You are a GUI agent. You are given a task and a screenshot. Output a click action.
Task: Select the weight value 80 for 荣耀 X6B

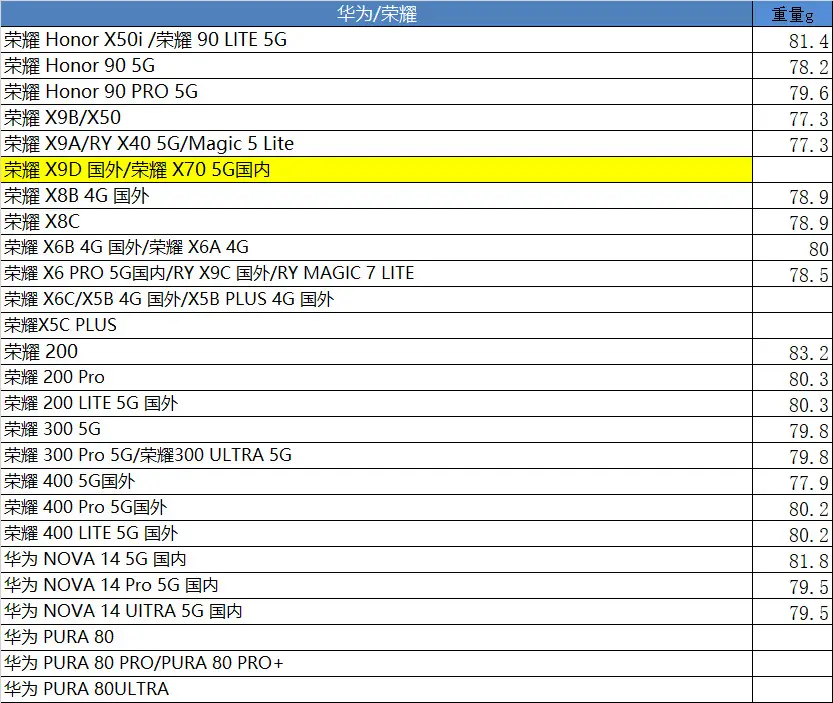tap(818, 249)
